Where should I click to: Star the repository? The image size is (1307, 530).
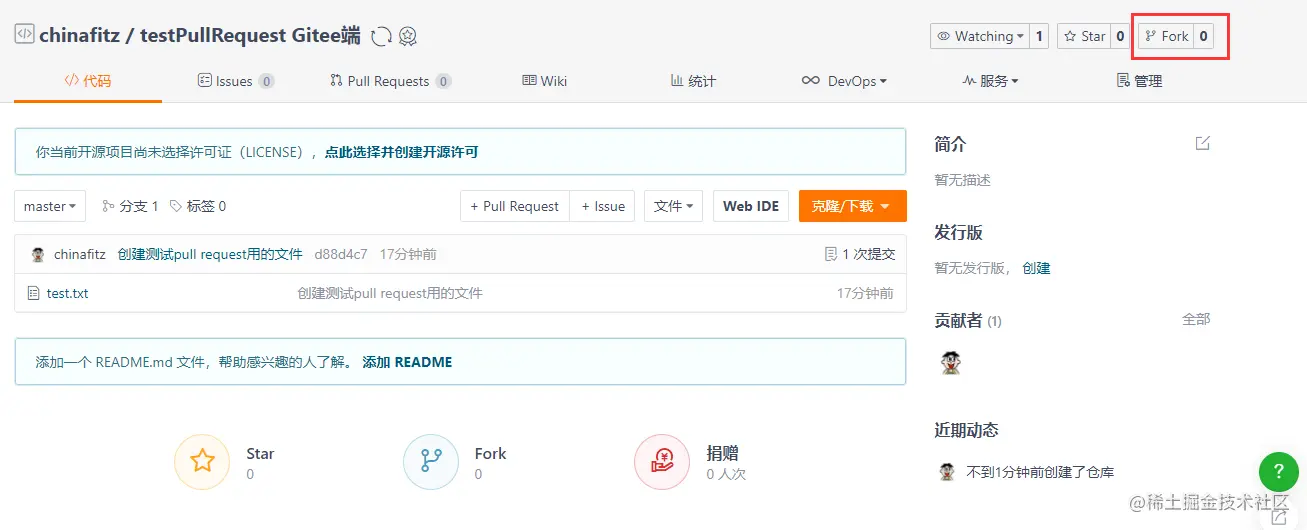pos(1084,36)
